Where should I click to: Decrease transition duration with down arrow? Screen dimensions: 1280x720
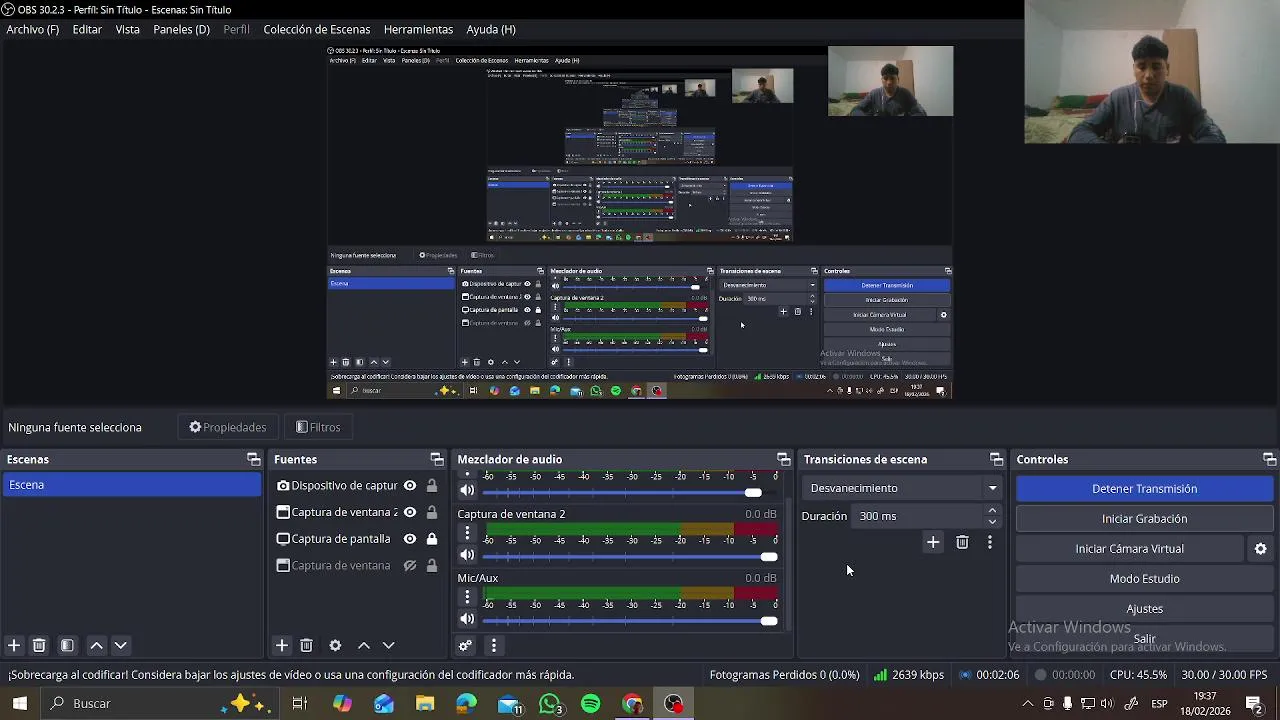[992, 522]
